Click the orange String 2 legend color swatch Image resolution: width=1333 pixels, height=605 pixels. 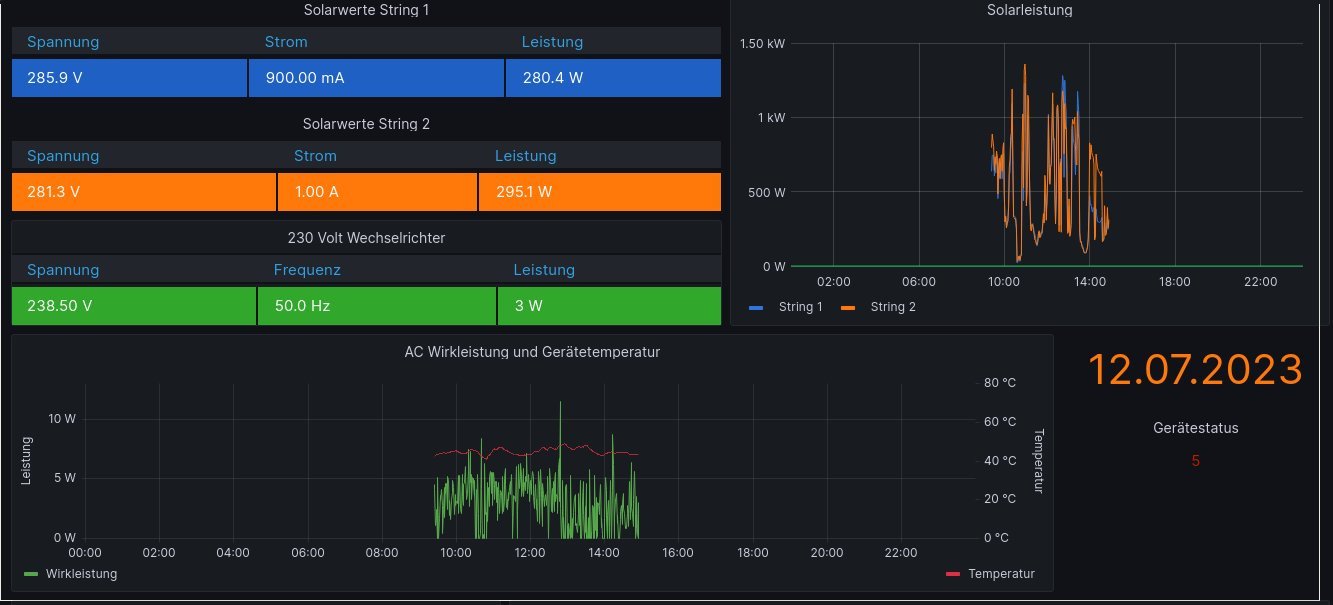[x=848, y=307]
